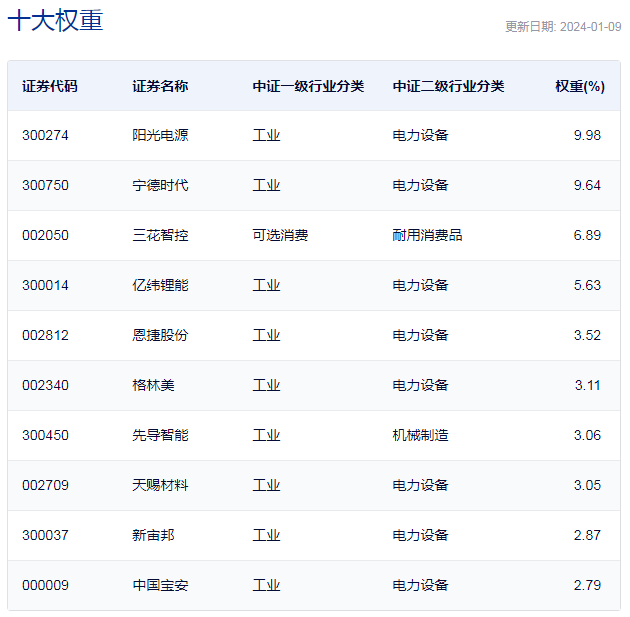Screen dimensions: 630x617
Task: Click the 十大权重 section title
Action: (x=55, y=21)
